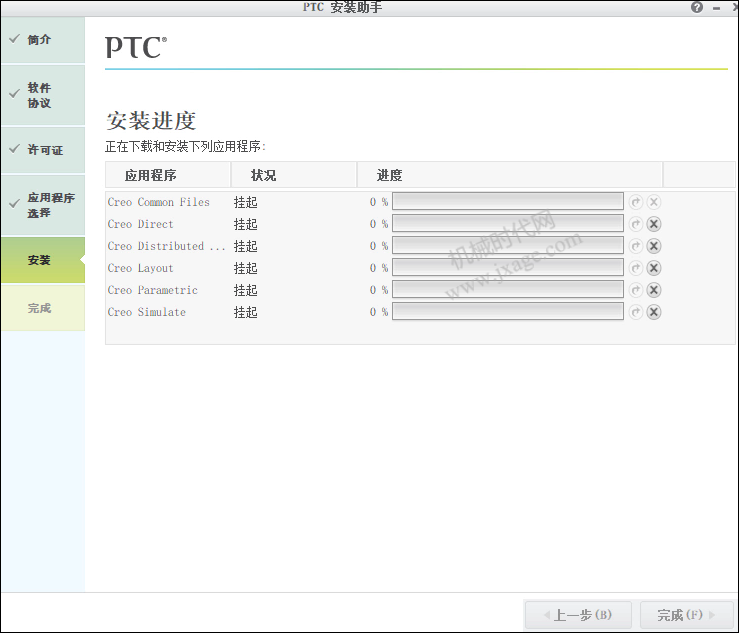Click the 状况 column header
This screenshot has height=633, width=739.
click(294, 175)
